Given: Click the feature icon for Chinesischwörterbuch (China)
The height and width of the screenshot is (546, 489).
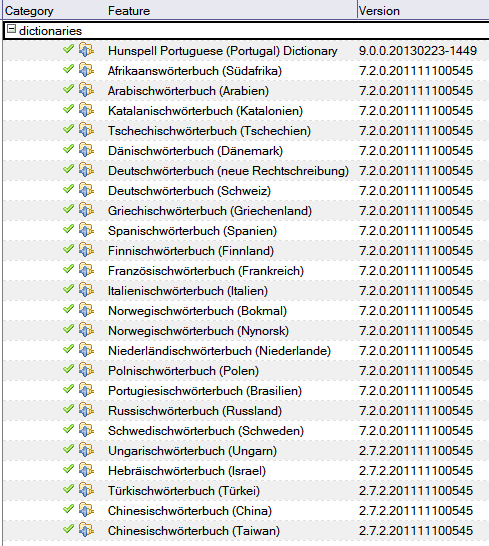Looking at the screenshot, I should pyautogui.click(x=86, y=510).
